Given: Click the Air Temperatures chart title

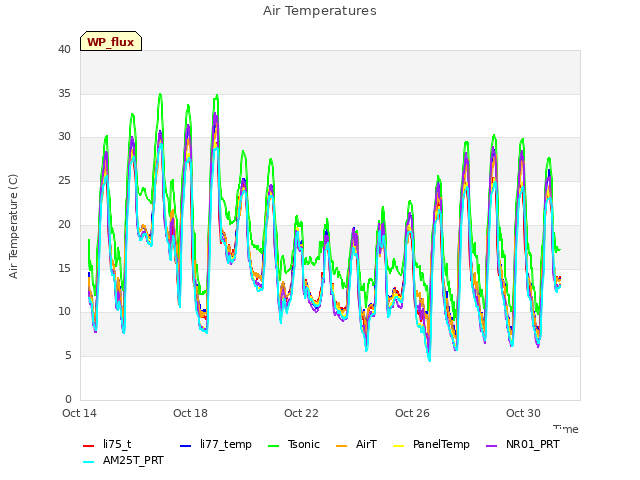Looking at the screenshot, I should click(320, 11).
